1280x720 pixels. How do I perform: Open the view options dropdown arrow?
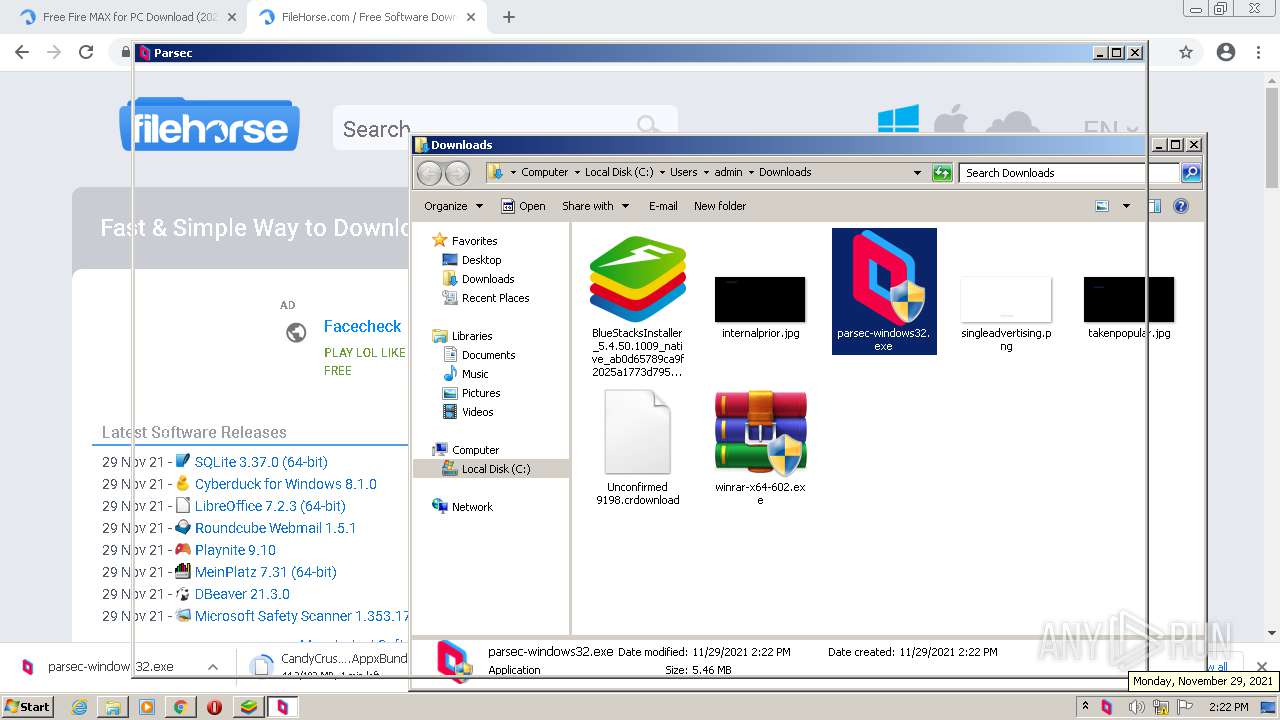tap(1126, 206)
